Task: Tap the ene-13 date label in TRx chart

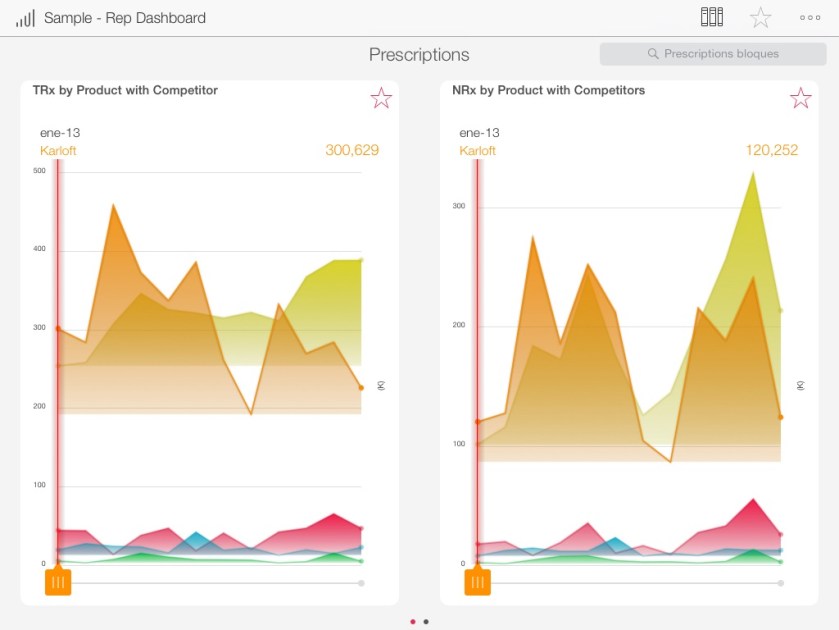Action: [60, 132]
